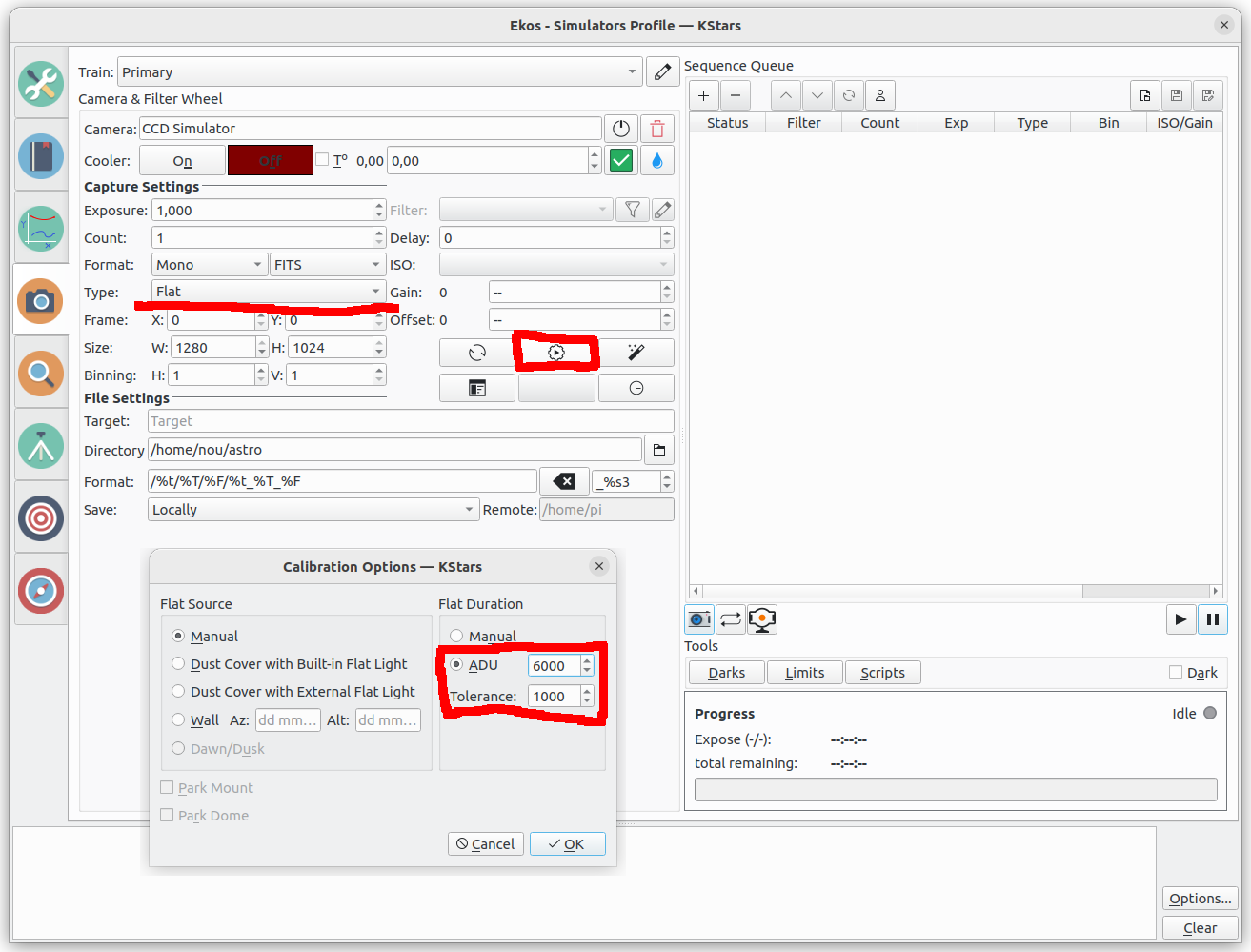Open the Scripts tab in Tools

coord(883,673)
